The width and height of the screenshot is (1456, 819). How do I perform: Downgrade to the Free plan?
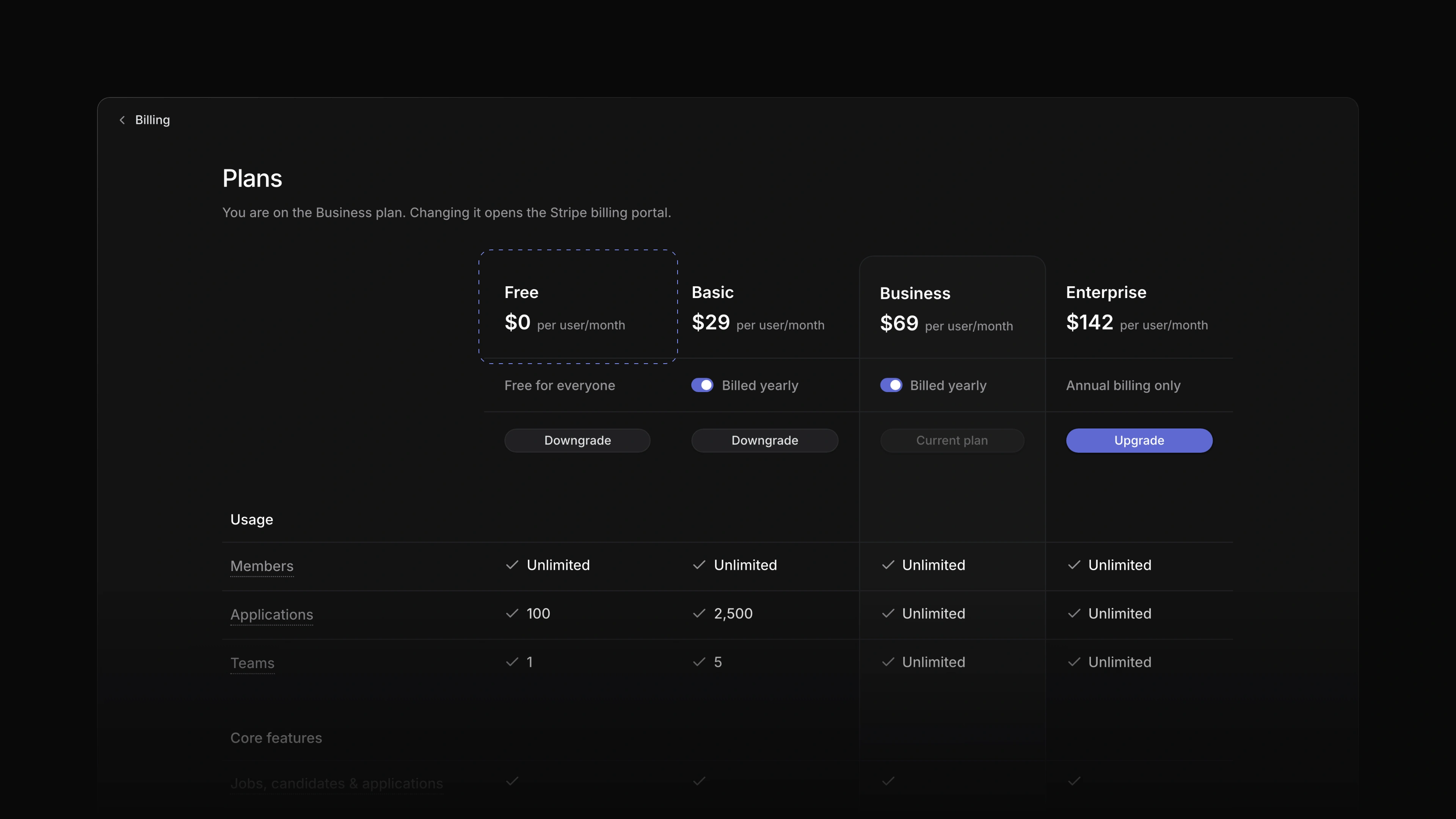click(x=577, y=440)
